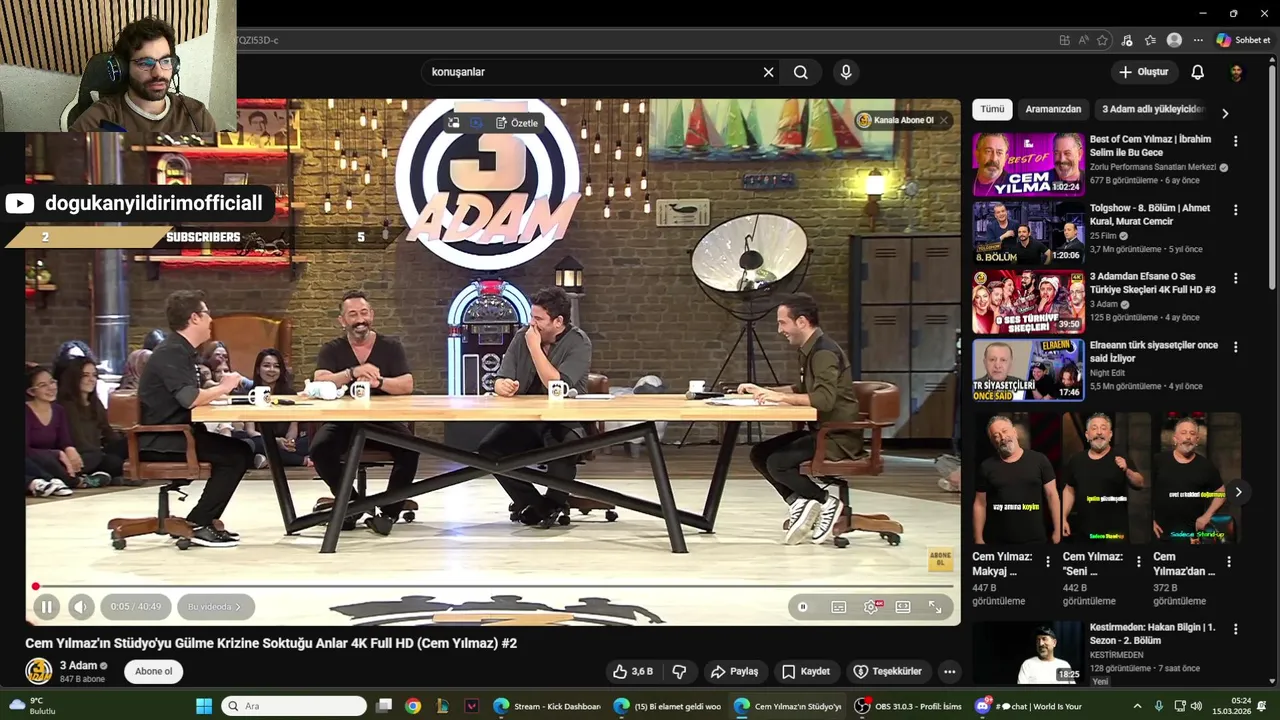The height and width of the screenshot is (720, 1280).
Task: Click the Özetle summarize button on video
Action: tap(517, 123)
